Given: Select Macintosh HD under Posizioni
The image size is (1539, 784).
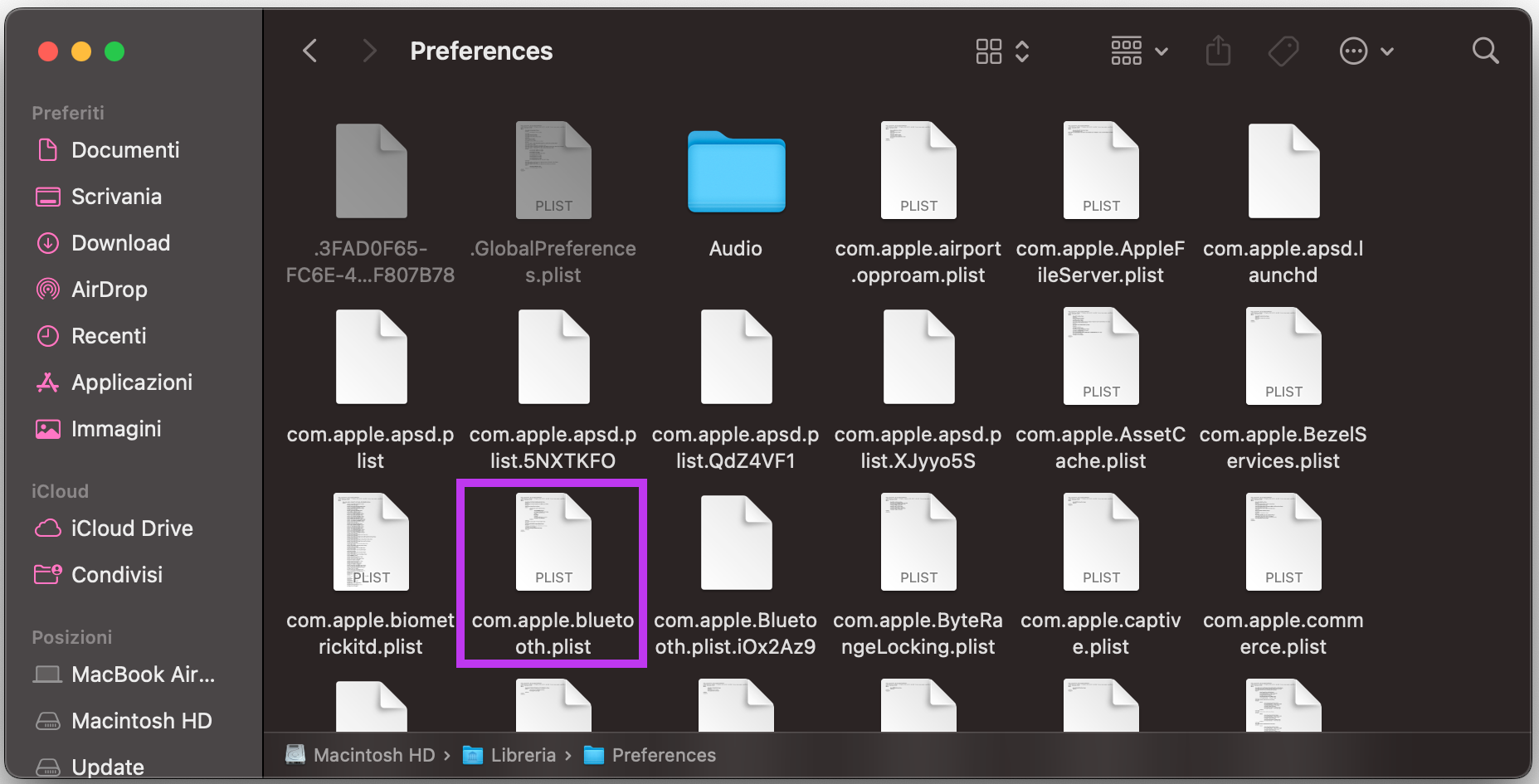Looking at the screenshot, I should pyautogui.click(x=142, y=721).
